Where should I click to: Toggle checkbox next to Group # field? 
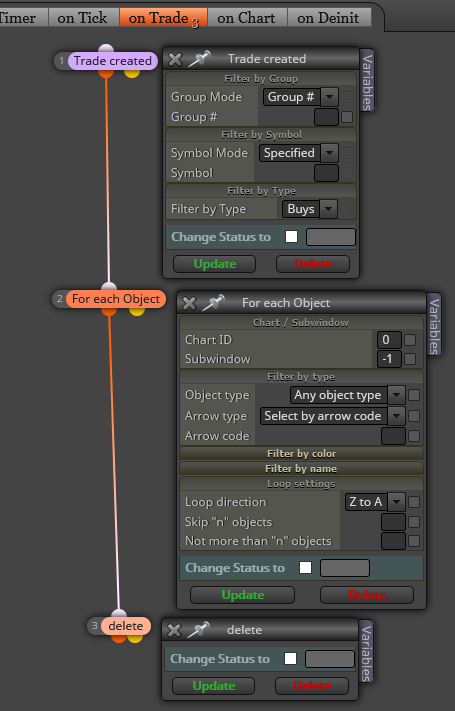coord(347,117)
